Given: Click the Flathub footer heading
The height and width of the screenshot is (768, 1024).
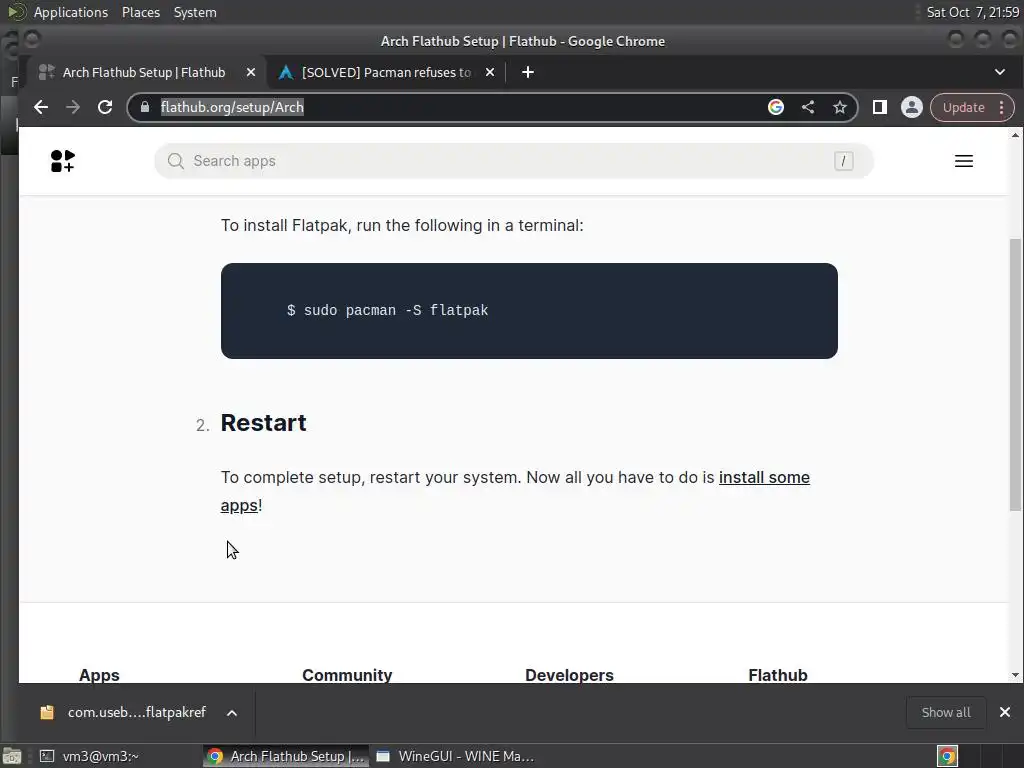Looking at the screenshot, I should [778, 675].
